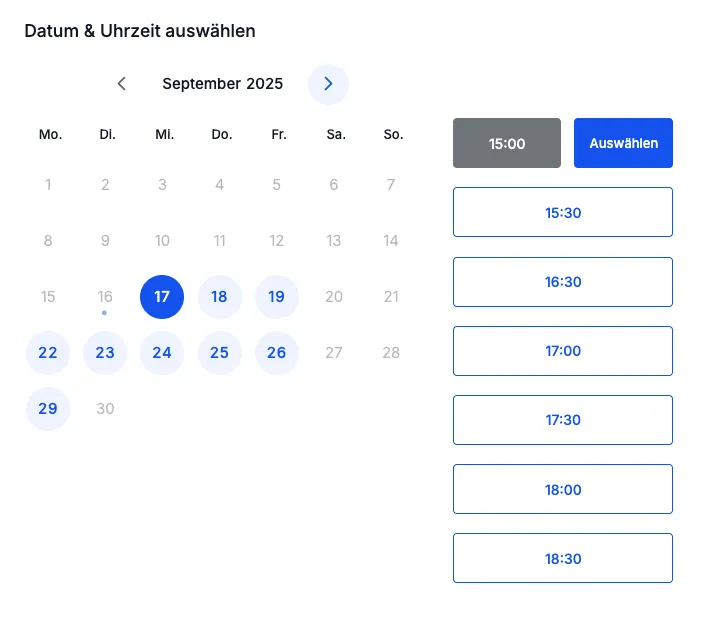Screen dimensions: 704x623
Task: Click the selected 15:00 time slot
Action: pyautogui.click(x=506, y=143)
